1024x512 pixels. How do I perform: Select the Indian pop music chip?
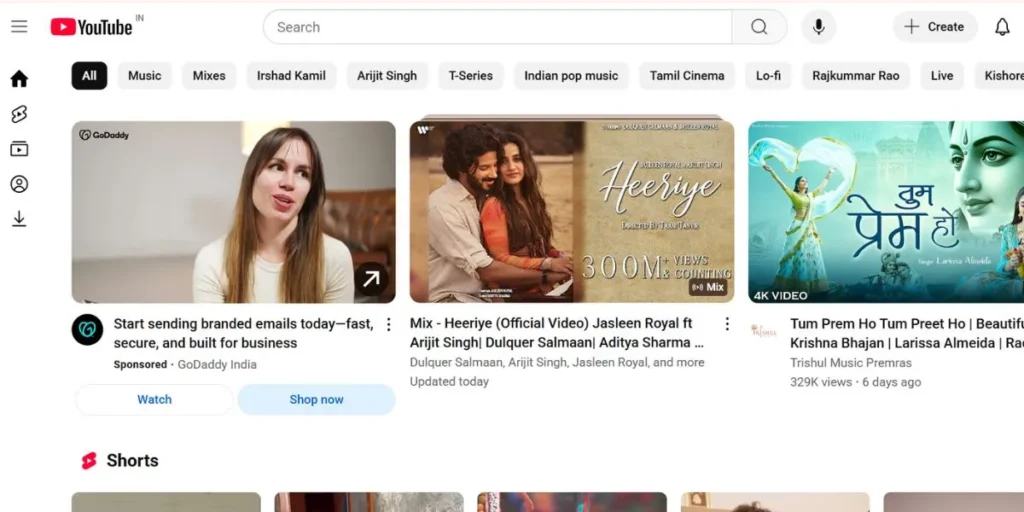point(571,76)
